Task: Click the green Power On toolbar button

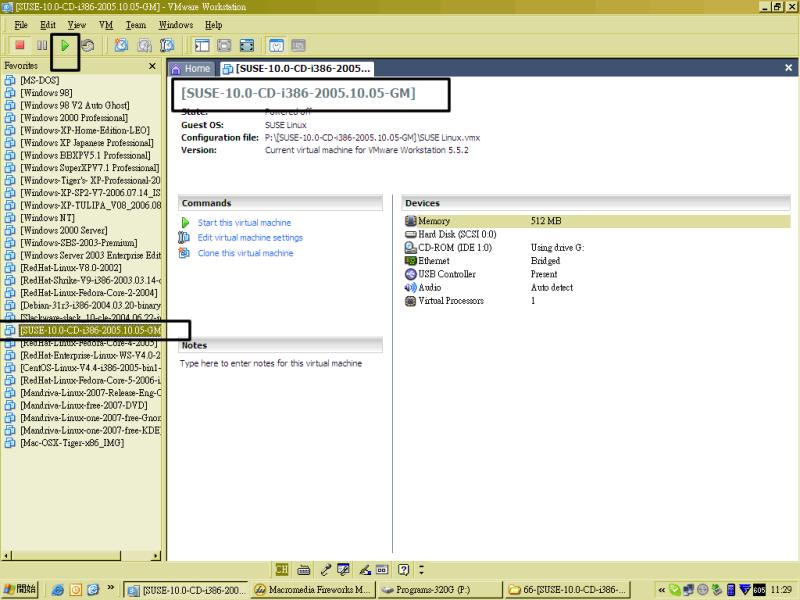Action: (x=65, y=45)
